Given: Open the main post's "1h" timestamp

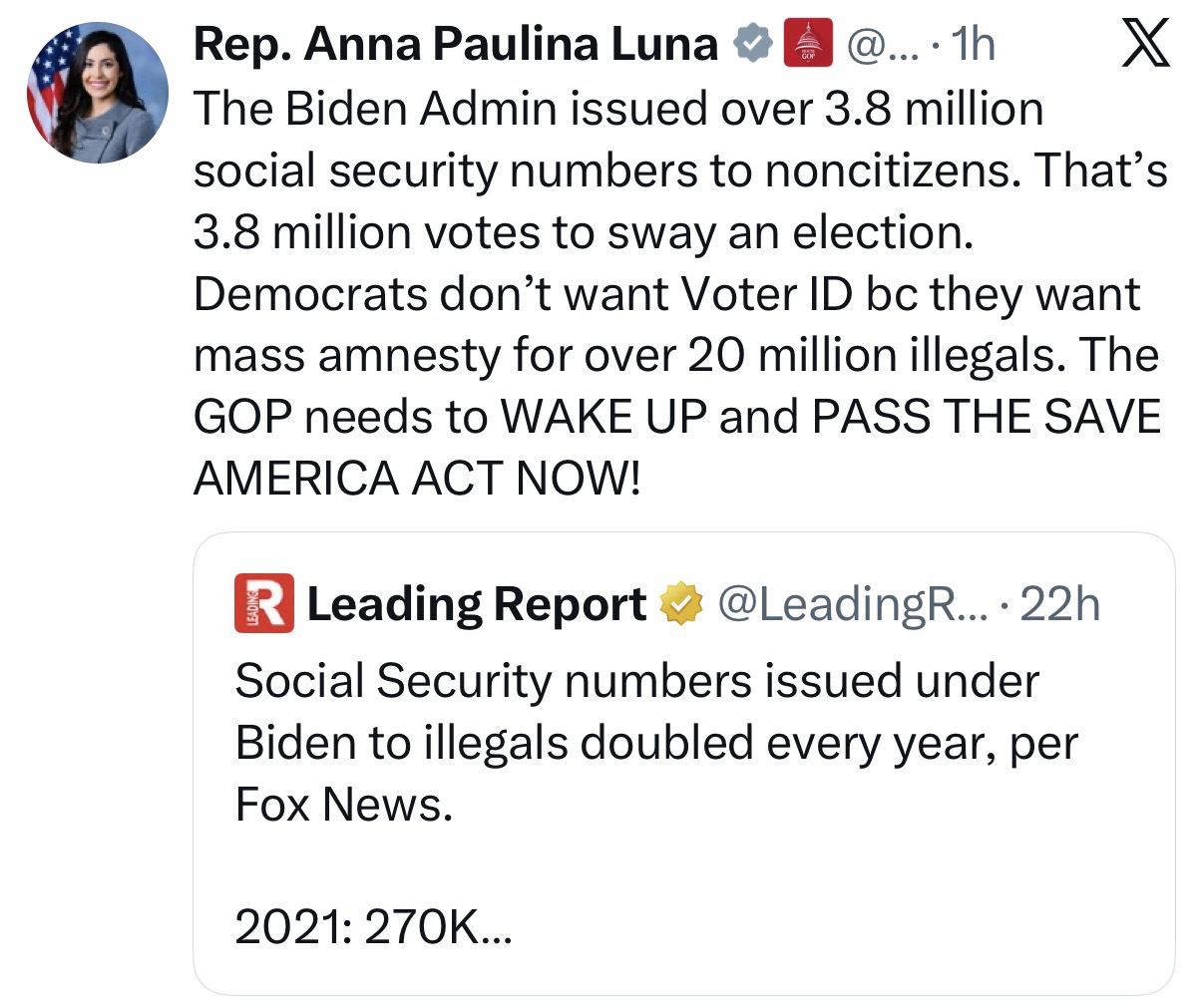Looking at the screenshot, I should 973,44.
